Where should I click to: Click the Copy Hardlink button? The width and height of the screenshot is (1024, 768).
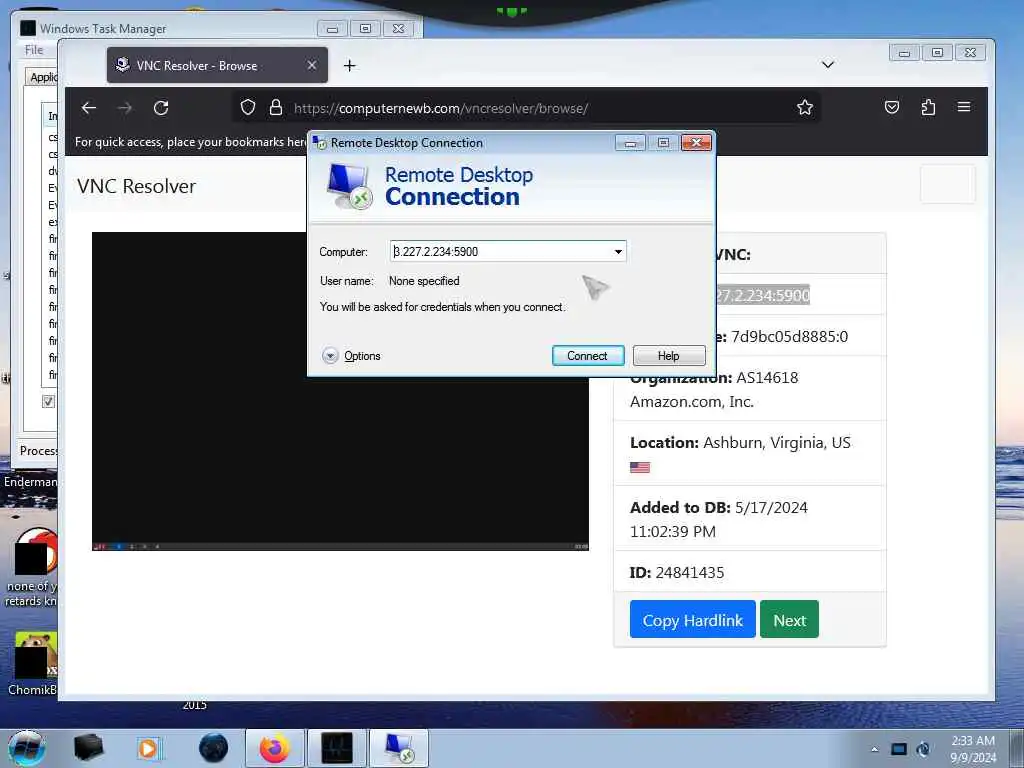point(692,620)
